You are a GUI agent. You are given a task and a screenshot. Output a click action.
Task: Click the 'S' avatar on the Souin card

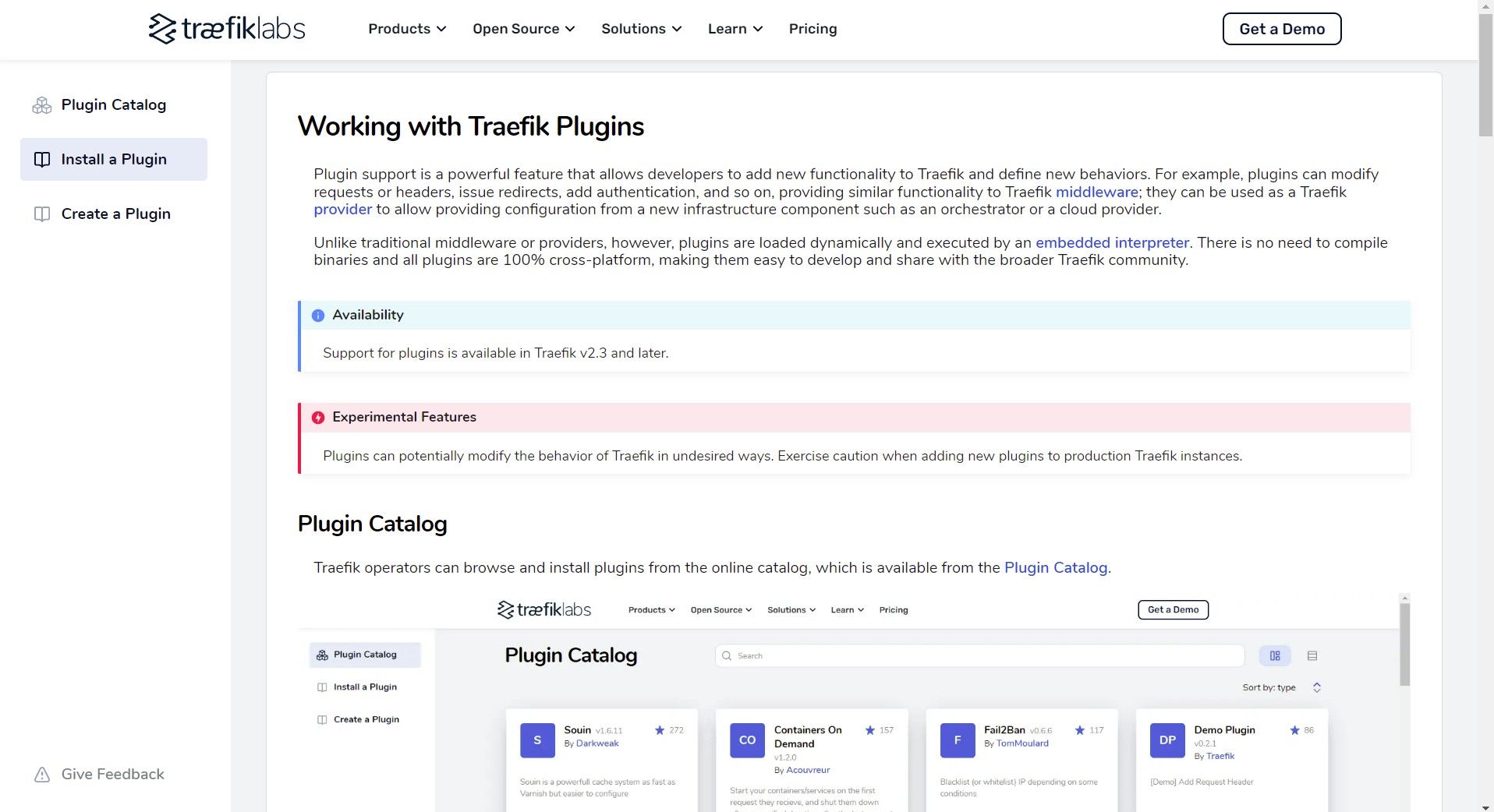point(537,740)
